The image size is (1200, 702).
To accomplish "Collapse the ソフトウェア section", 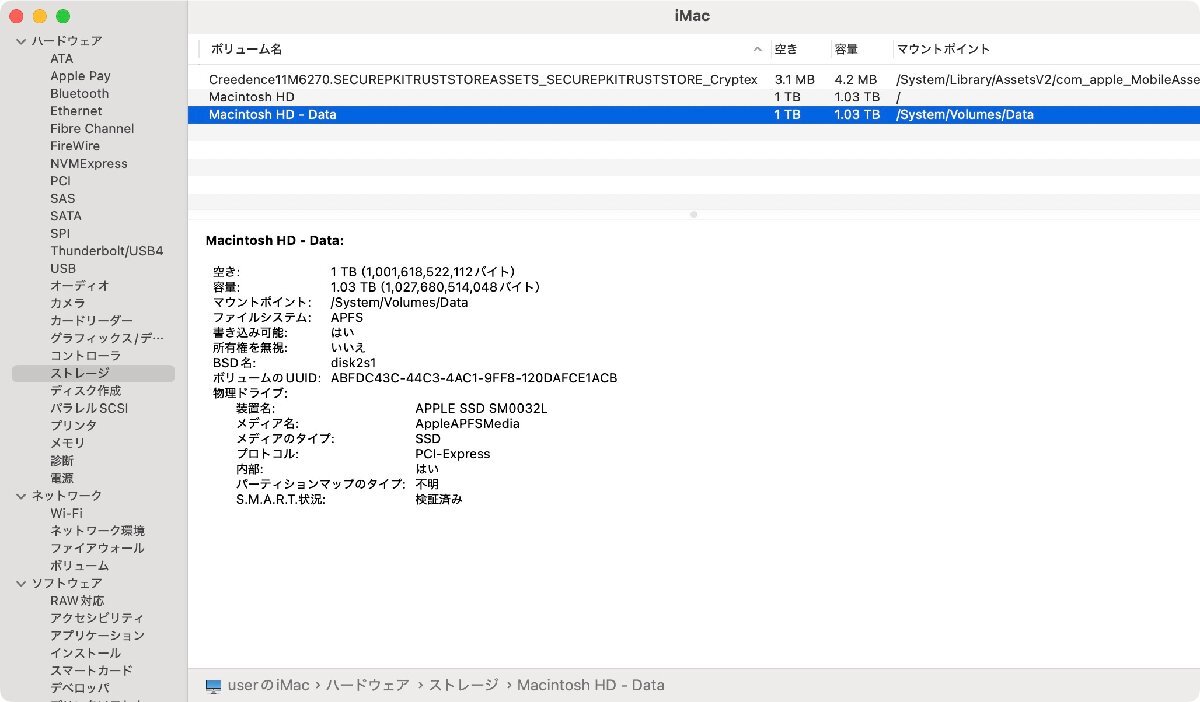I will click(21, 583).
